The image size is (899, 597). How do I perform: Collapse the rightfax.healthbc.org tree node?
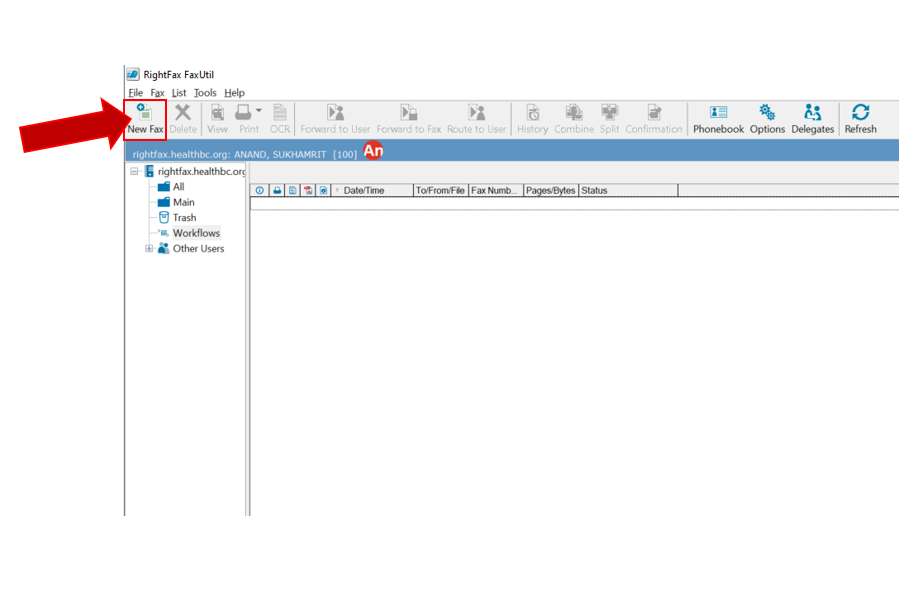click(134, 170)
